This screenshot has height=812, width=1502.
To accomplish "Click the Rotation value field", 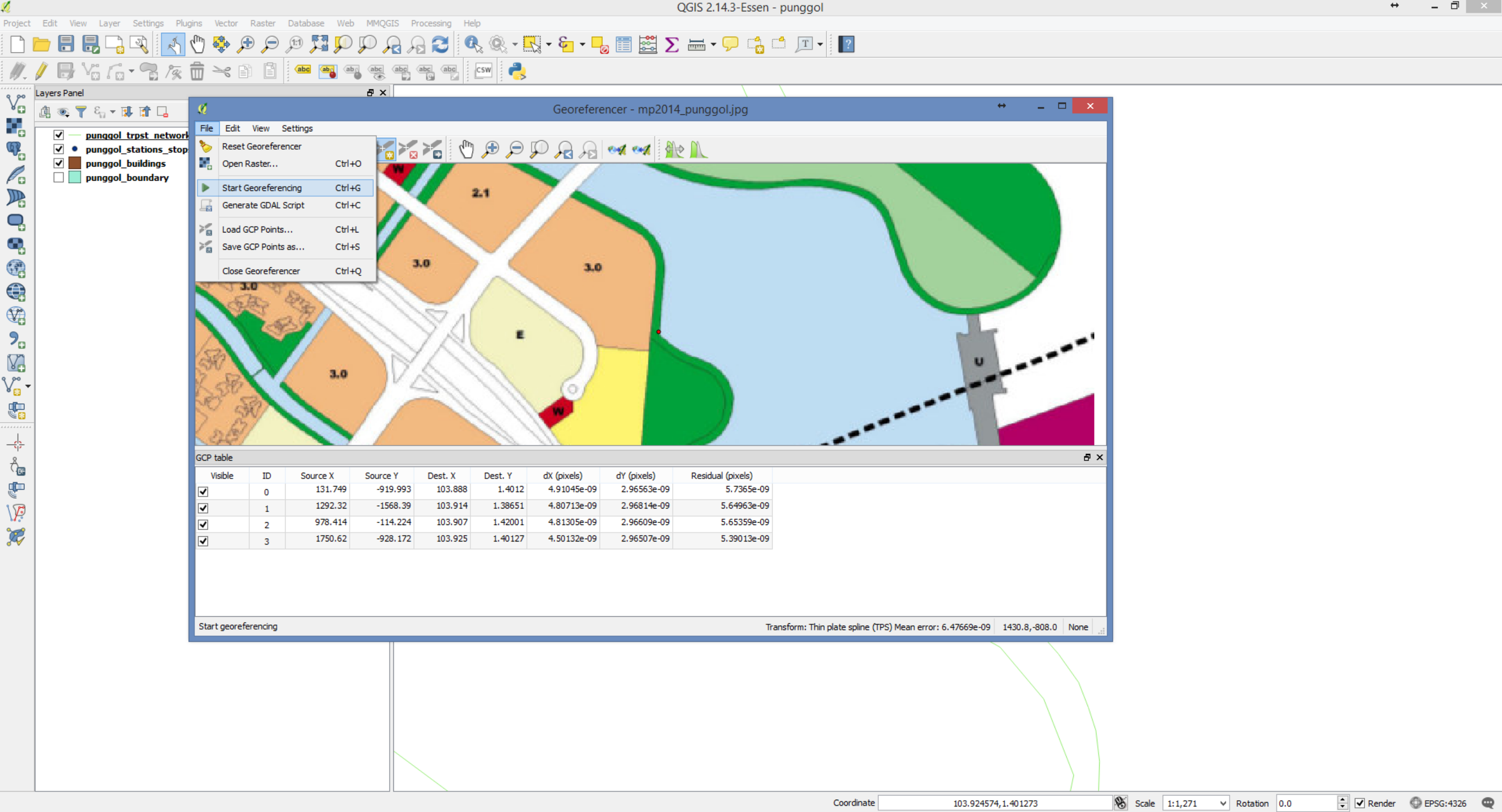I will click(1305, 803).
